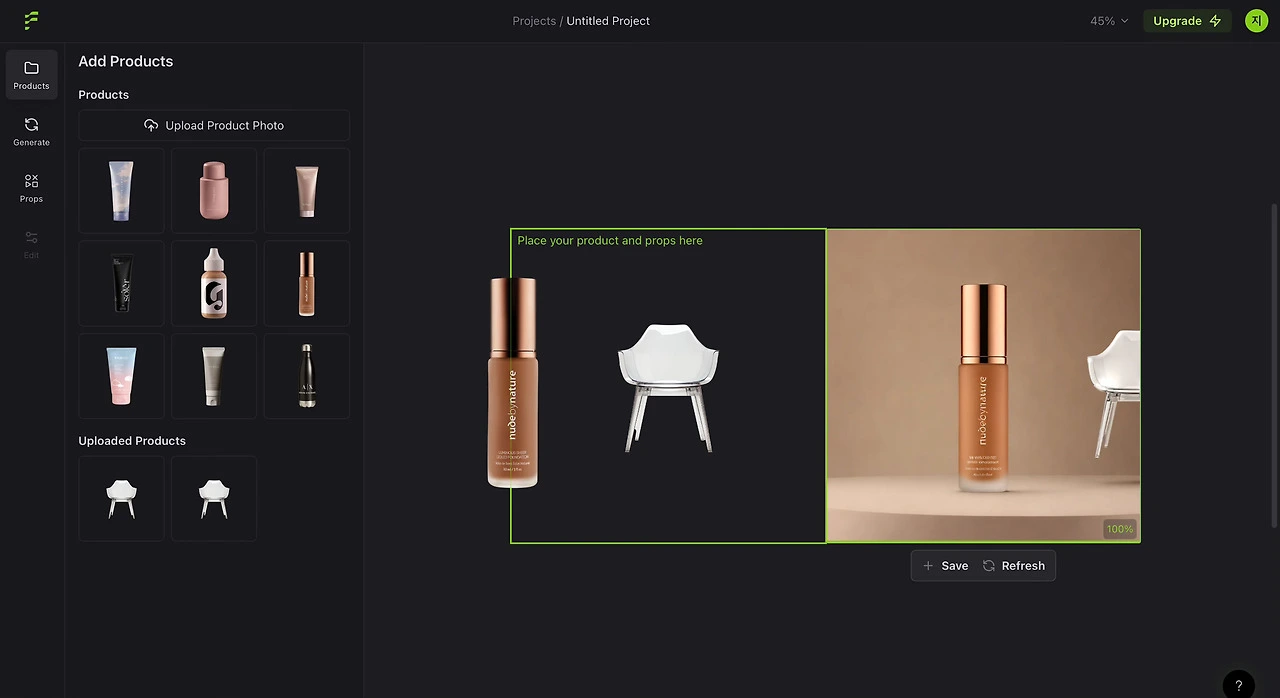Click the Refresh button
Viewport: 1280px width, 698px height.
point(1013,566)
